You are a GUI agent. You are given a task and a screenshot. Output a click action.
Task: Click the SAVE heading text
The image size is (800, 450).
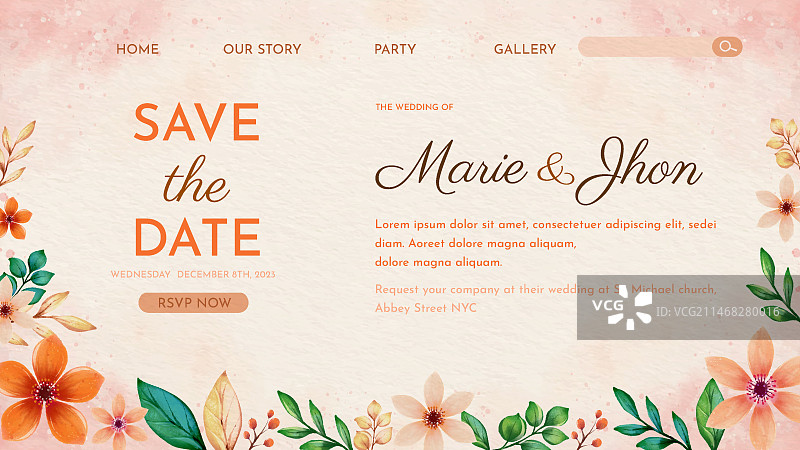coord(197,122)
